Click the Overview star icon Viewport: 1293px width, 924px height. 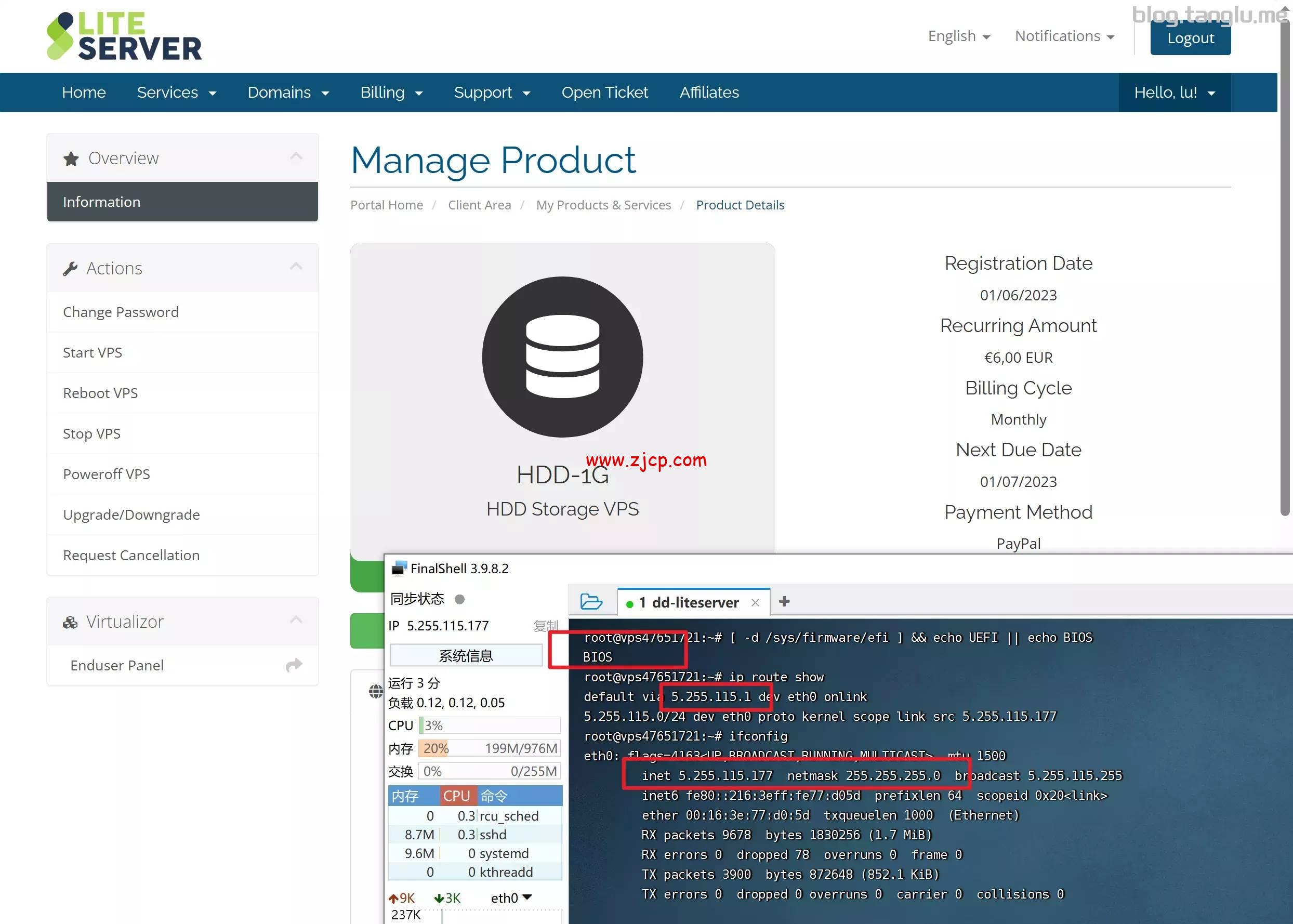tap(71, 159)
